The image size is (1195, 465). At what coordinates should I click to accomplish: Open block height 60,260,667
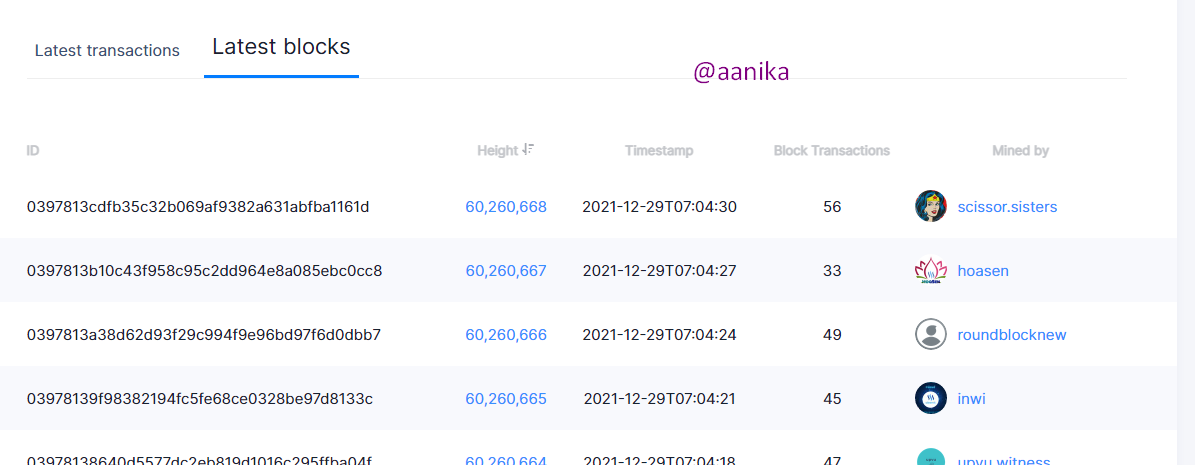point(506,271)
